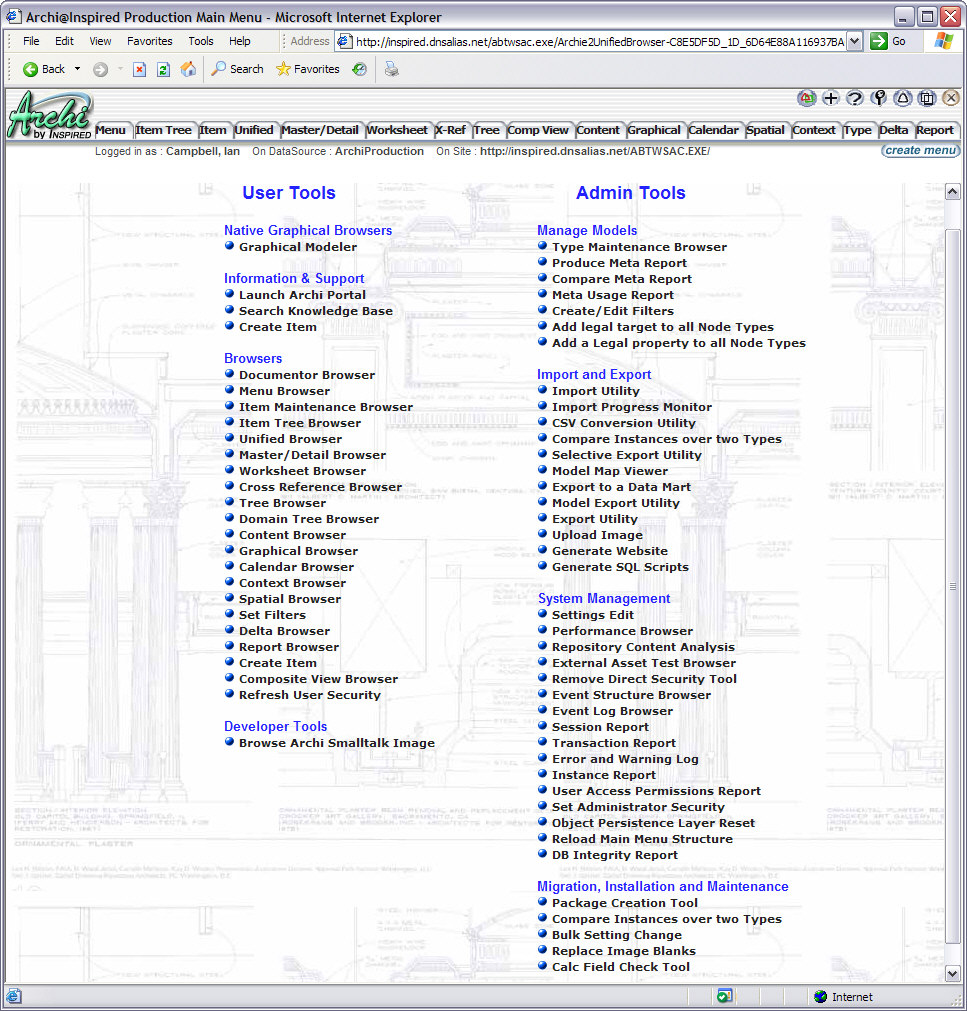The image size is (967, 1011).
Task: Open Browse Archi Smalltalk Image link
Action: point(337,743)
